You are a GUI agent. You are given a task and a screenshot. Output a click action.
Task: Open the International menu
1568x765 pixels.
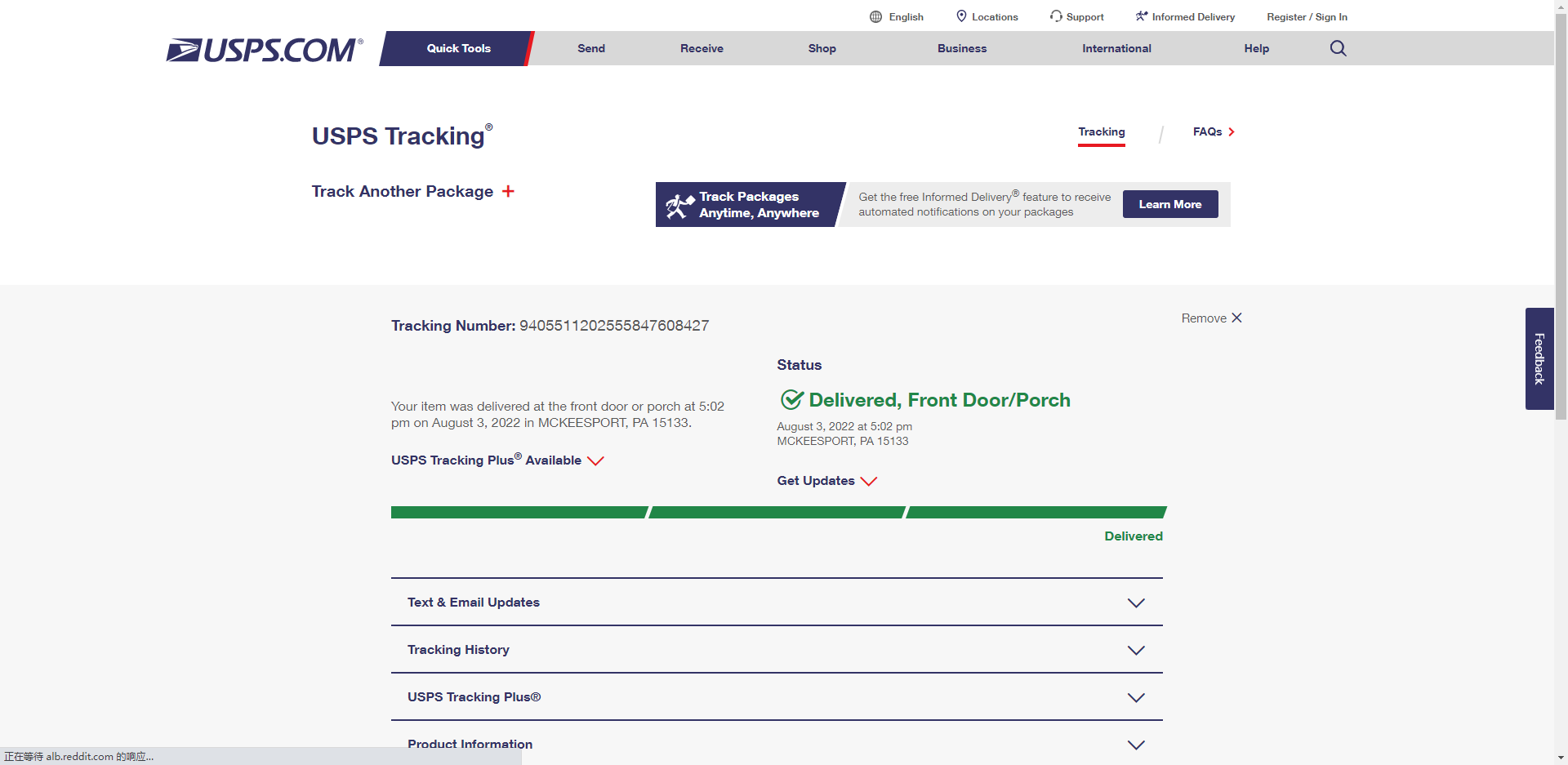pos(1116,48)
